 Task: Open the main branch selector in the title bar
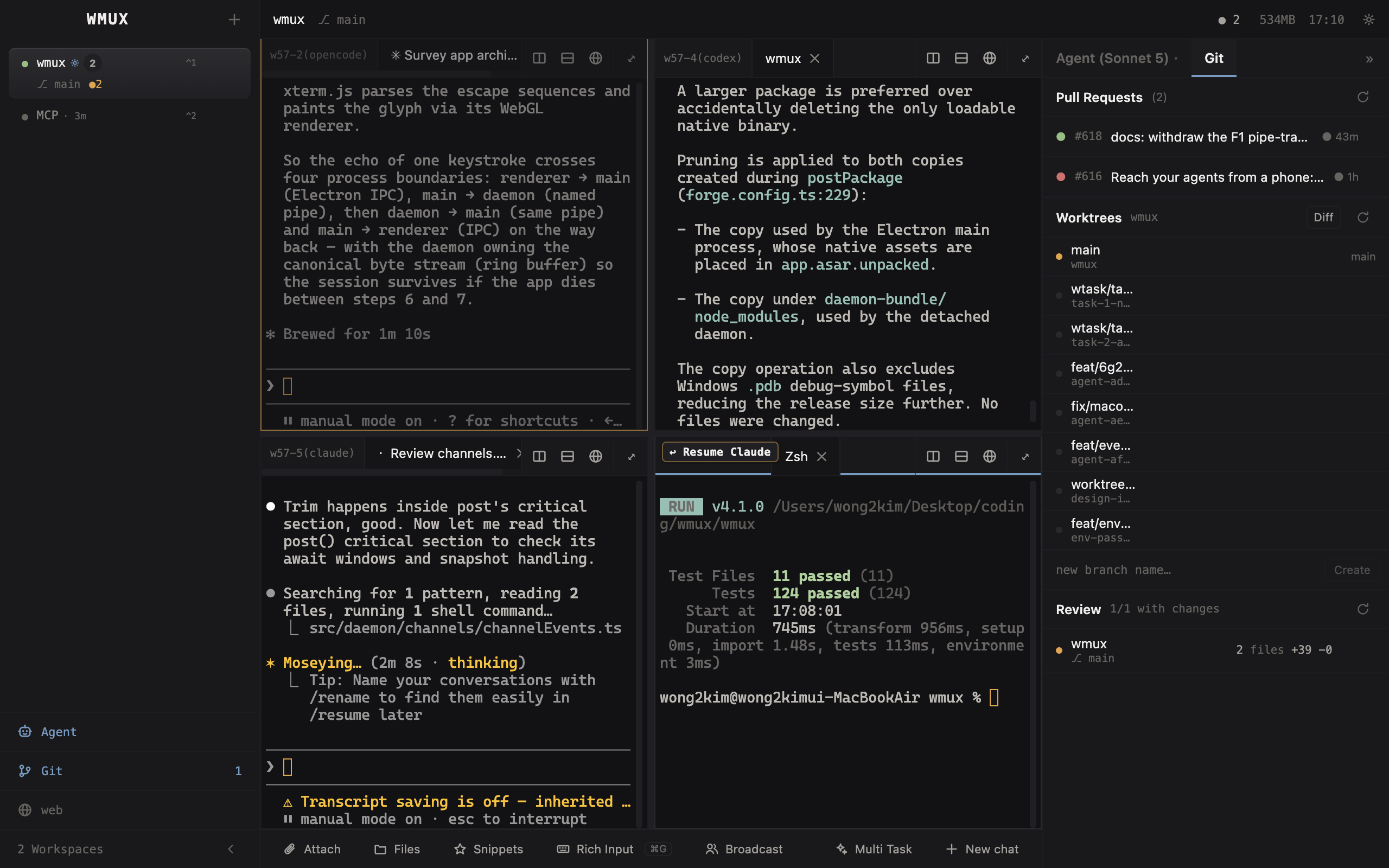pyautogui.click(x=343, y=20)
